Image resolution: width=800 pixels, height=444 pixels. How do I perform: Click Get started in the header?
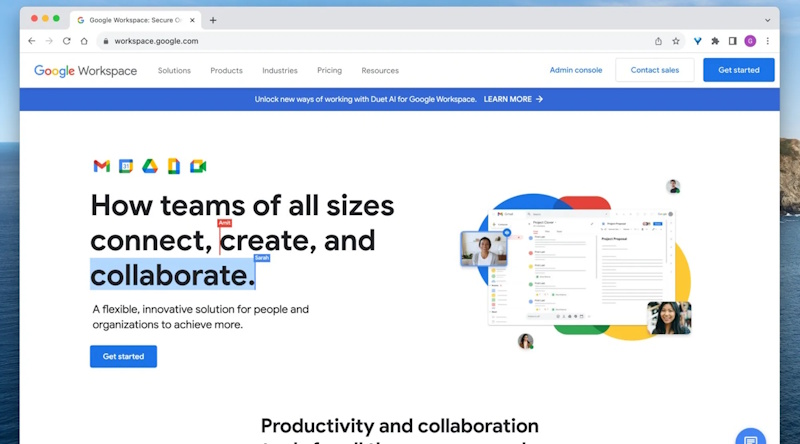(738, 70)
